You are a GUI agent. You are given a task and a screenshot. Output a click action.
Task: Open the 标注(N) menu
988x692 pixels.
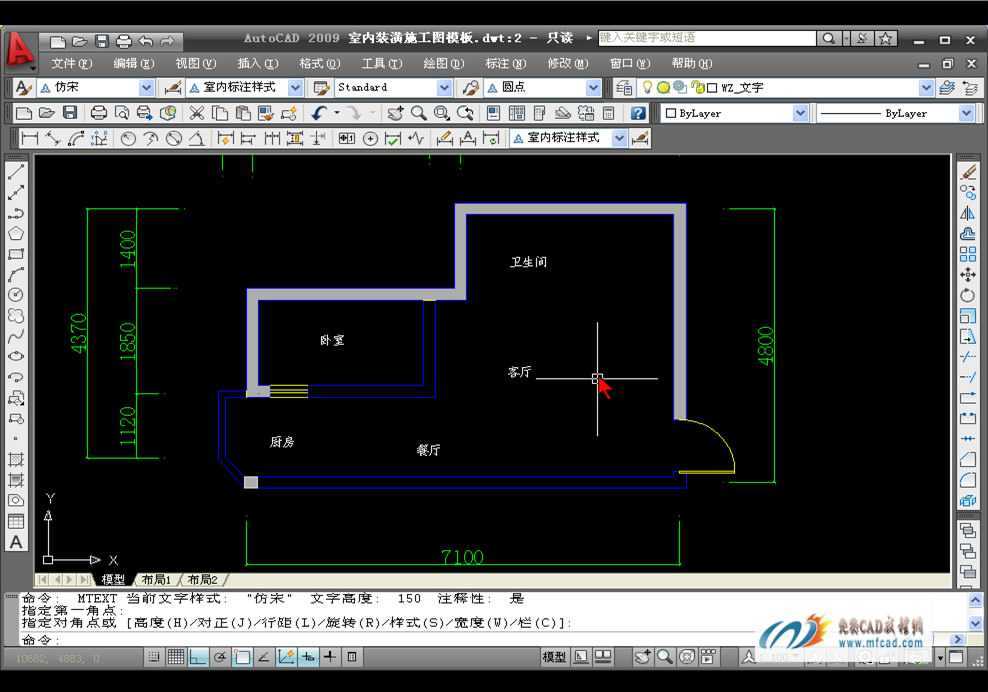[x=506, y=64]
